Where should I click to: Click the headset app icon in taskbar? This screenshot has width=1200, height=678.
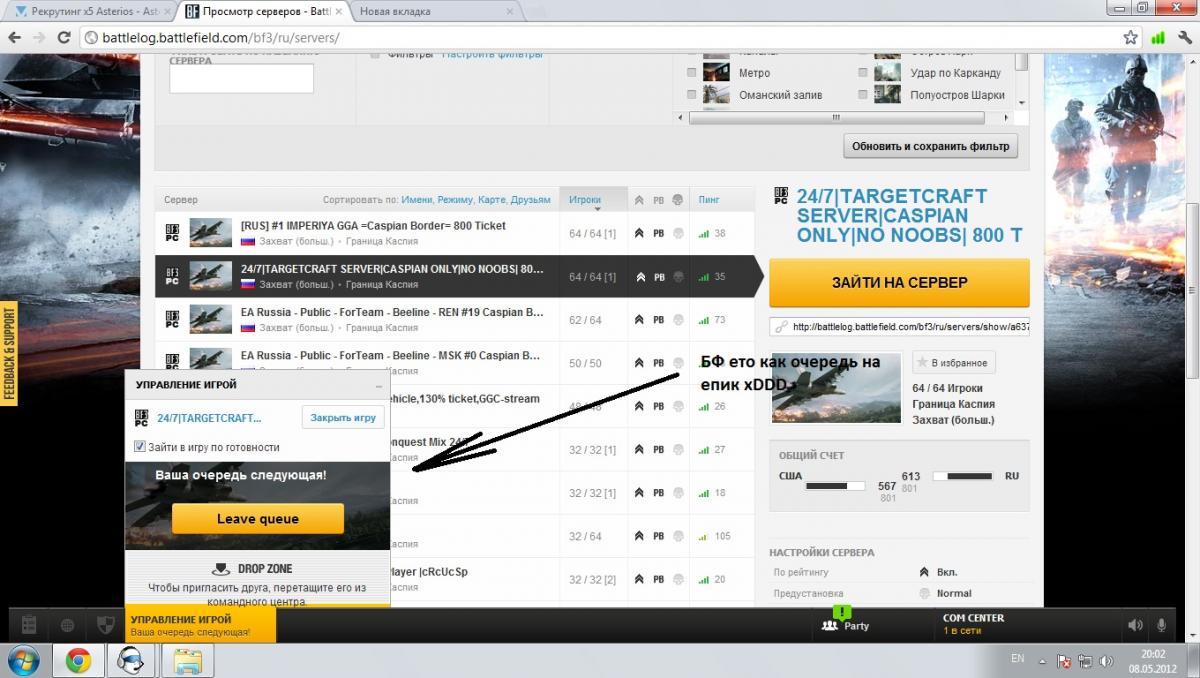pos(133,660)
